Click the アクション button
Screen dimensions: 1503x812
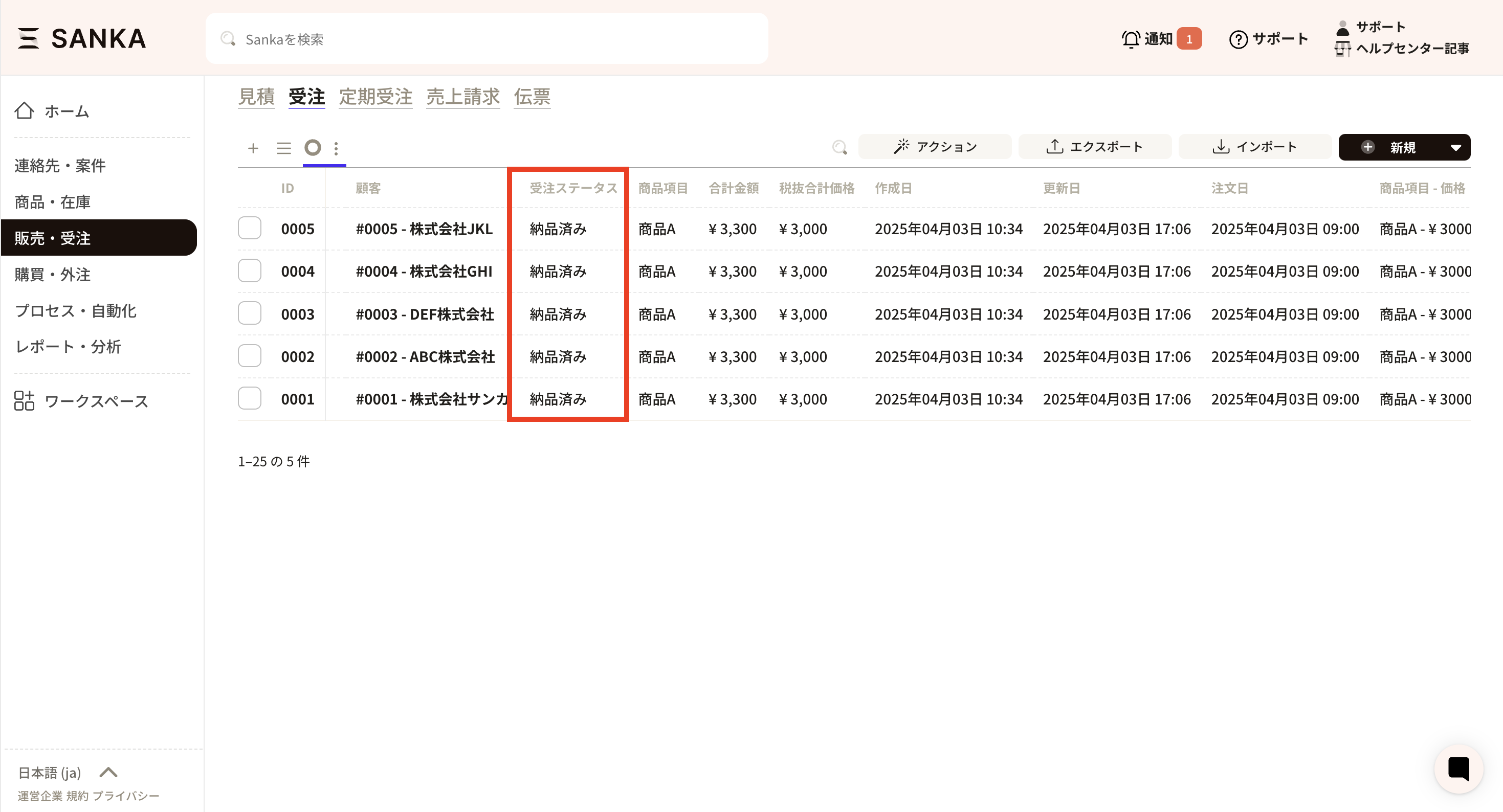point(935,147)
